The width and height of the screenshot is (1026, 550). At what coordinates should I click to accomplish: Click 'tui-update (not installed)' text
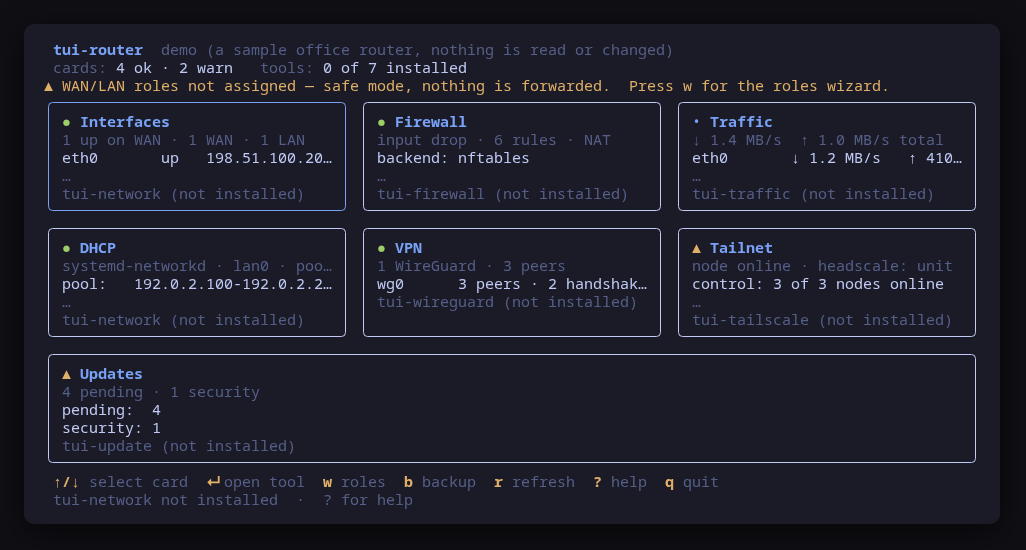(179, 446)
